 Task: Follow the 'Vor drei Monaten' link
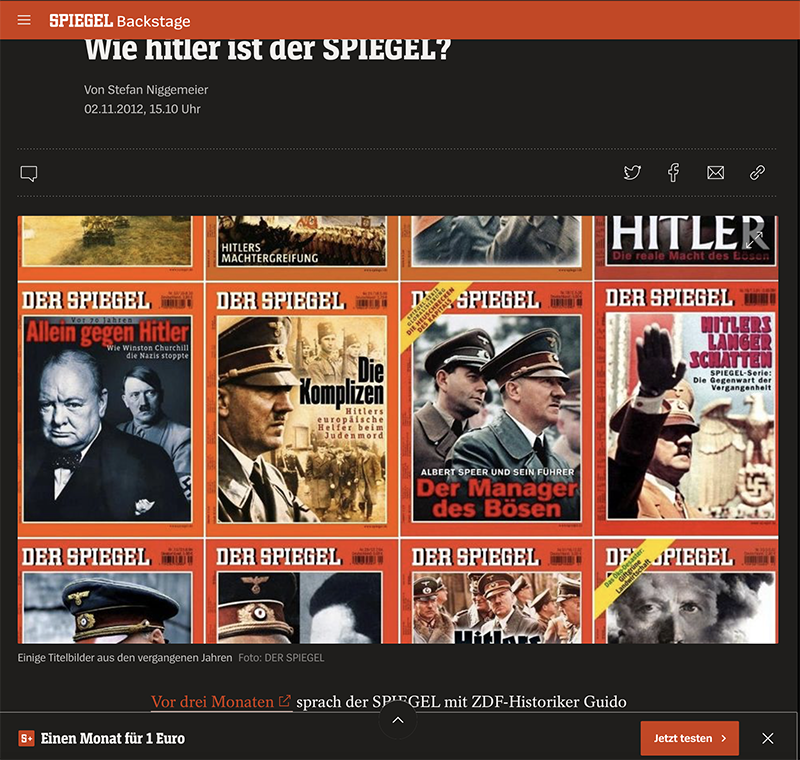[213, 702]
